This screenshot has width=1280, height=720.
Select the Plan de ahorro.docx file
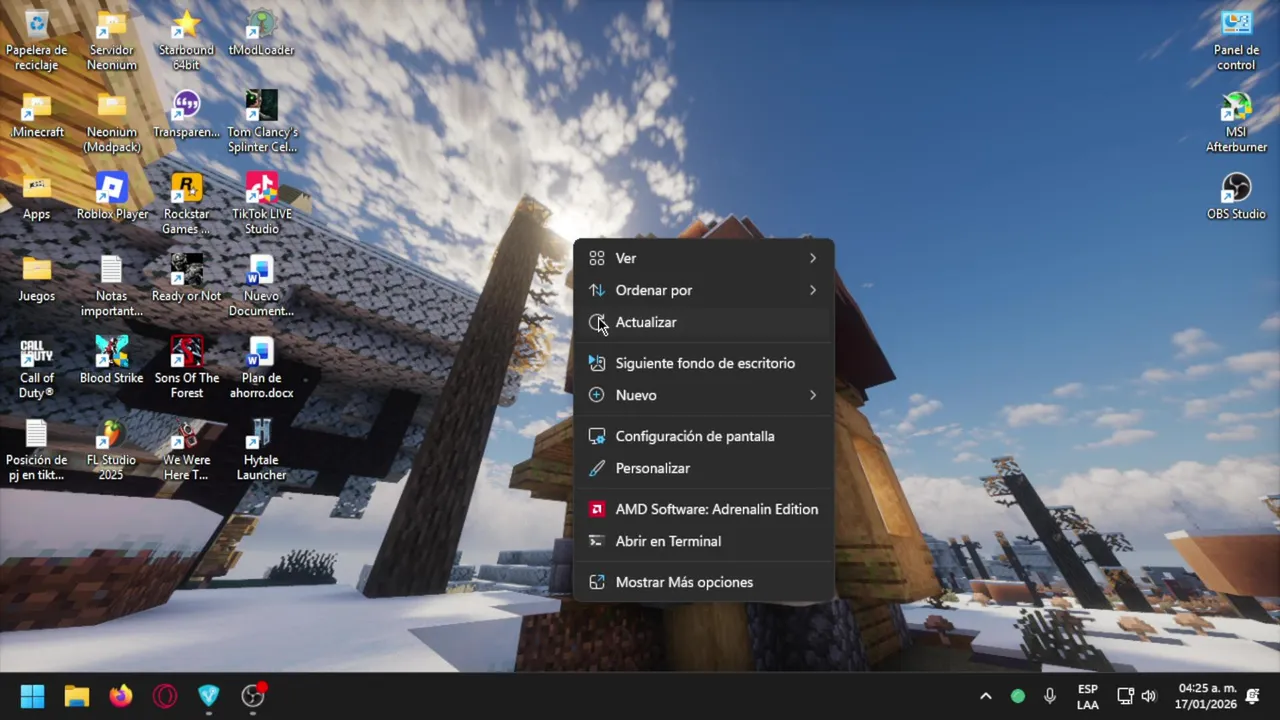pyautogui.click(x=261, y=368)
